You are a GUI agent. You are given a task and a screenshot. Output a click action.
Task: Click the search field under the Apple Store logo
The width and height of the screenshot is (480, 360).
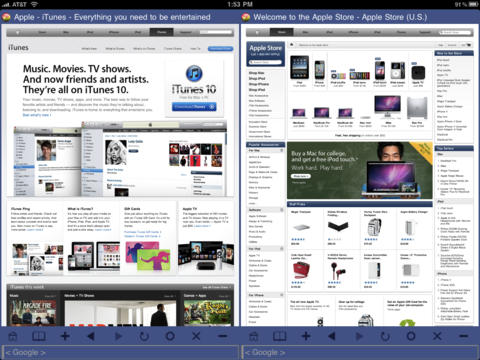pos(266,62)
